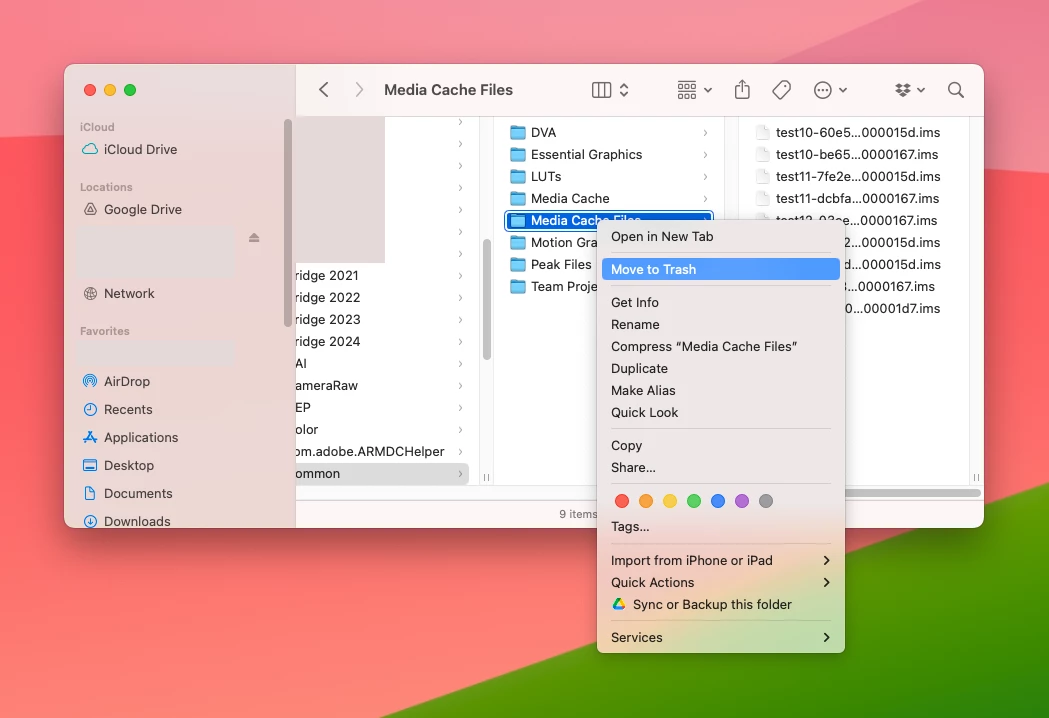This screenshot has height=718, width=1049.
Task: Apply the red tag color
Action: [x=622, y=501]
